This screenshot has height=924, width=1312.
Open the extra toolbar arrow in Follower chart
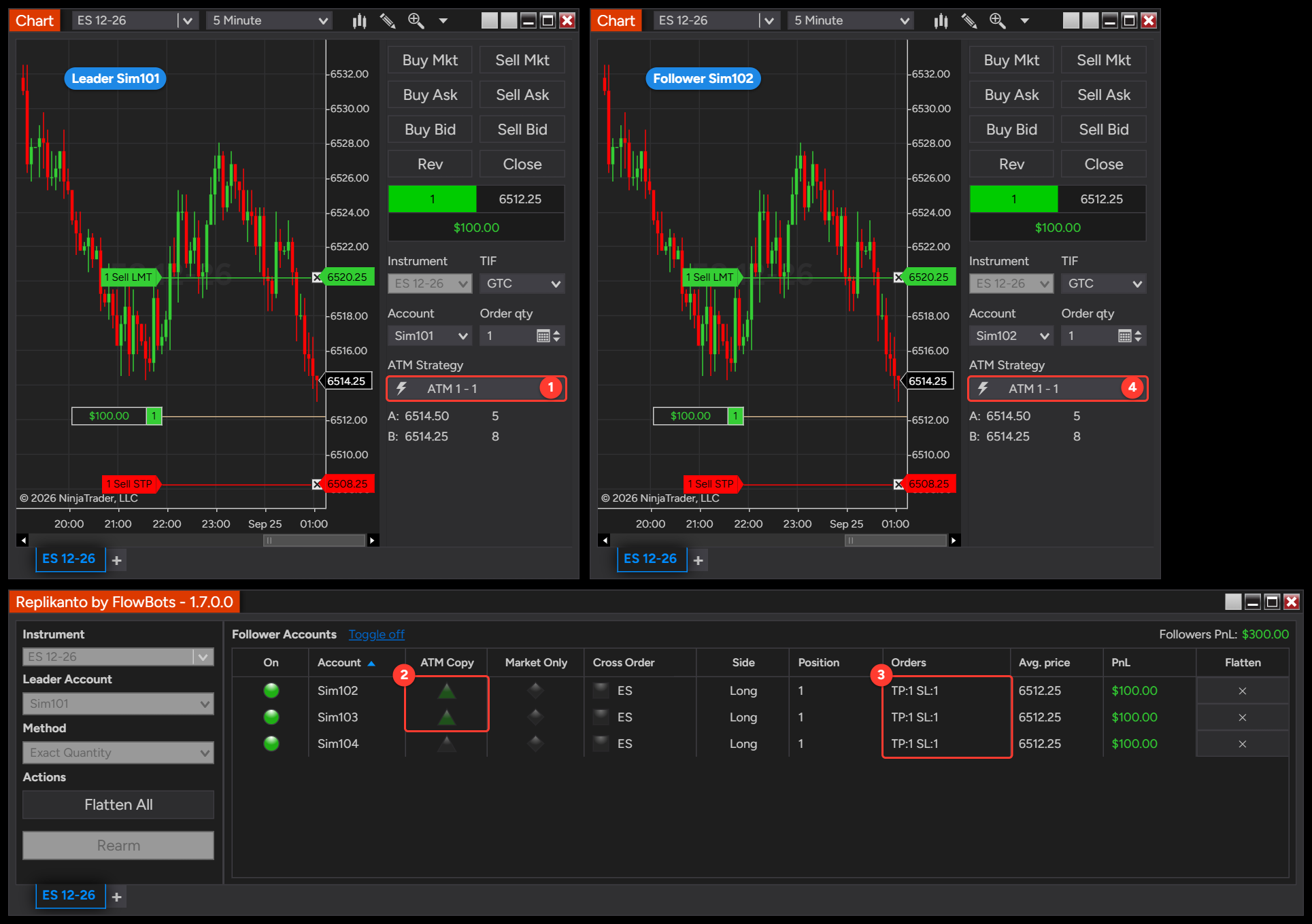tap(1025, 21)
